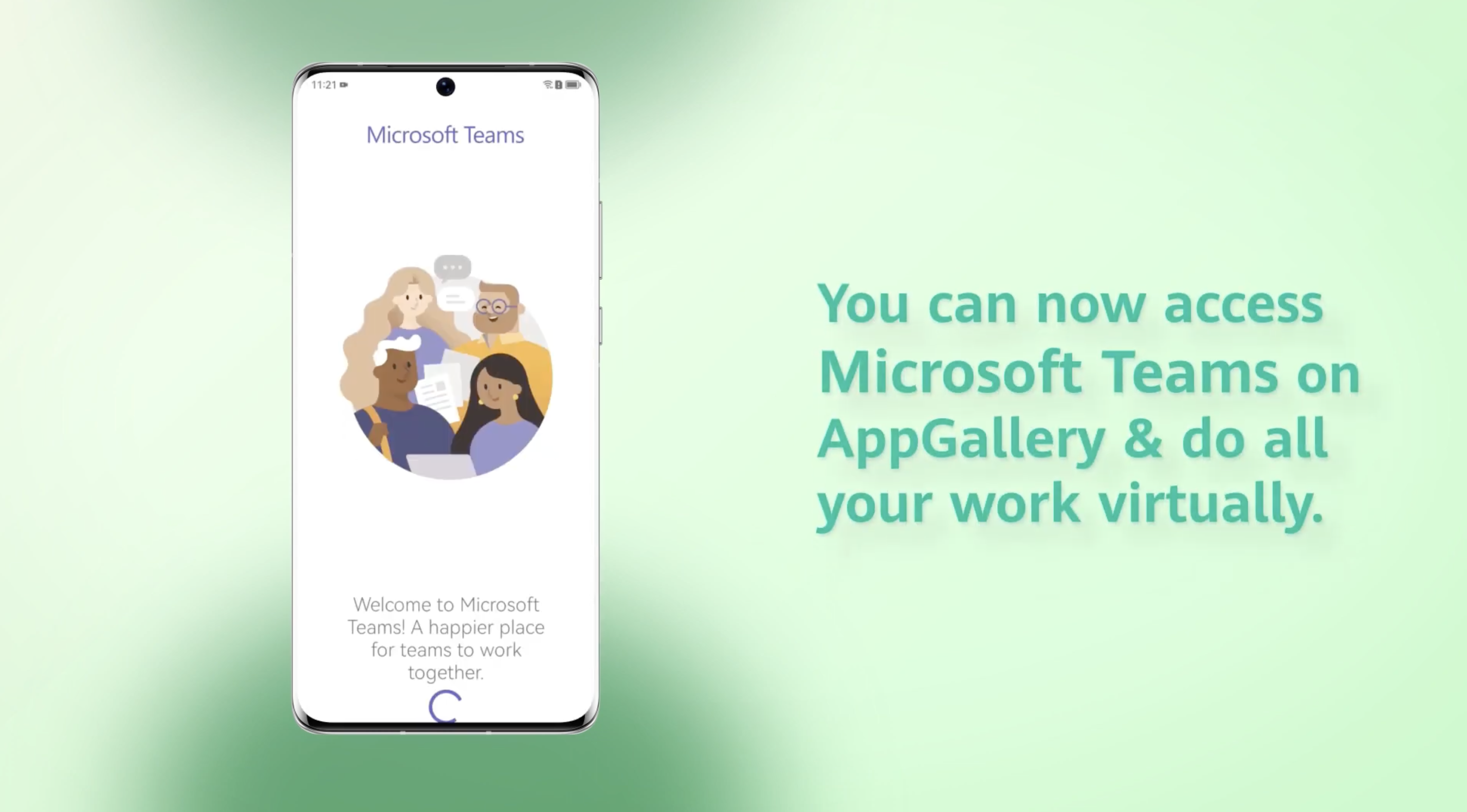Tap the Microsoft Teams title text
The image size is (1467, 812).
[x=446, y=134]
